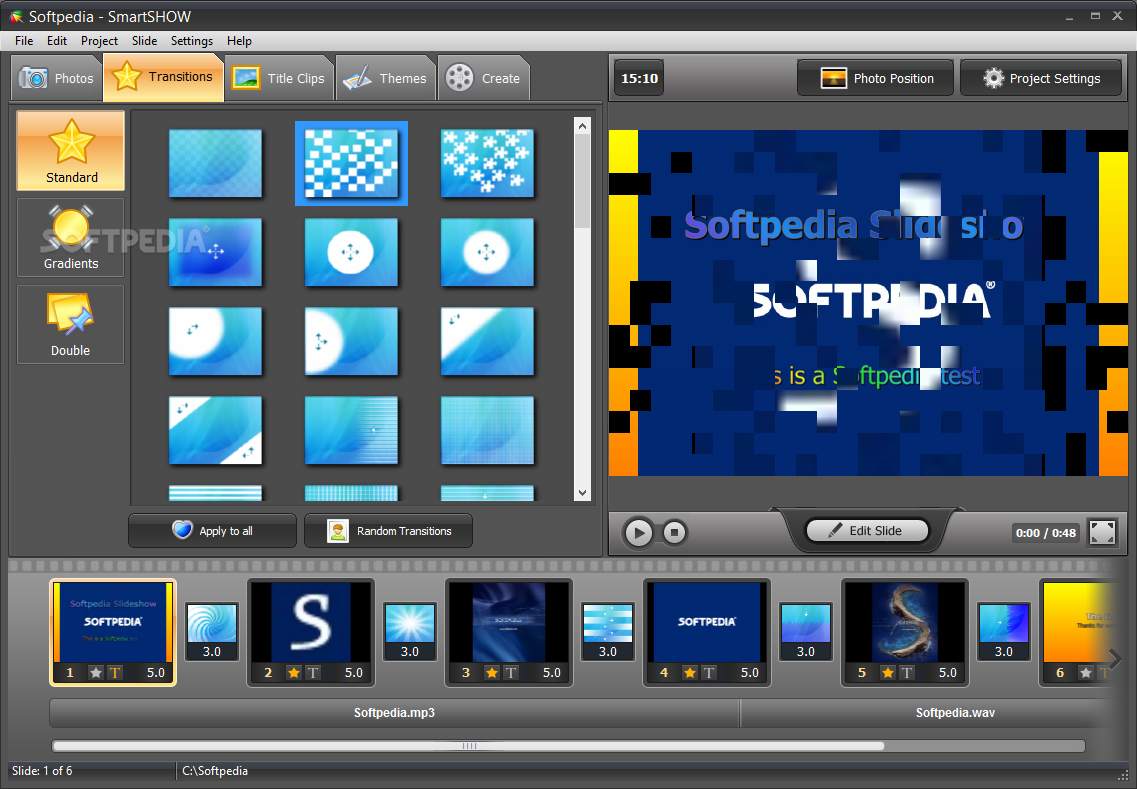Toggle the star icon on slide 1
This screenshot has width=1137, height=789.
tap(96, 672)
